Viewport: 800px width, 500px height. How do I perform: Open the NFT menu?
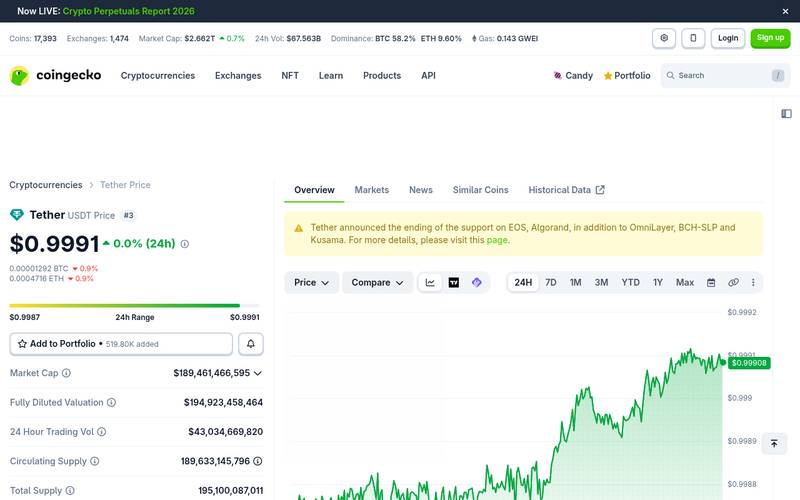pyautogui.click(x=290, y=76)
